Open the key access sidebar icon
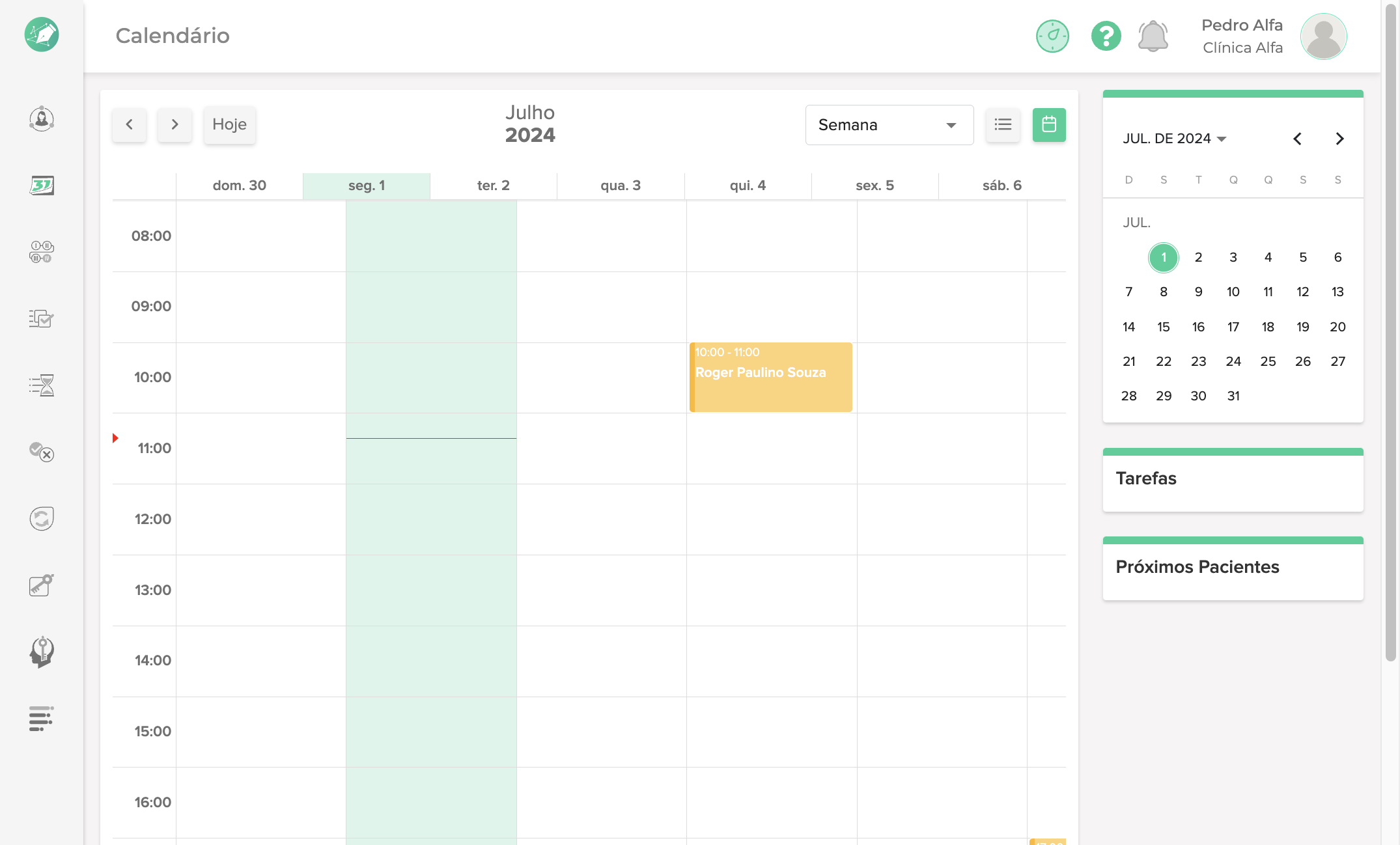The height and width of the screenshot is (845, 1400). pyautogui.click(x=42, y=585)
